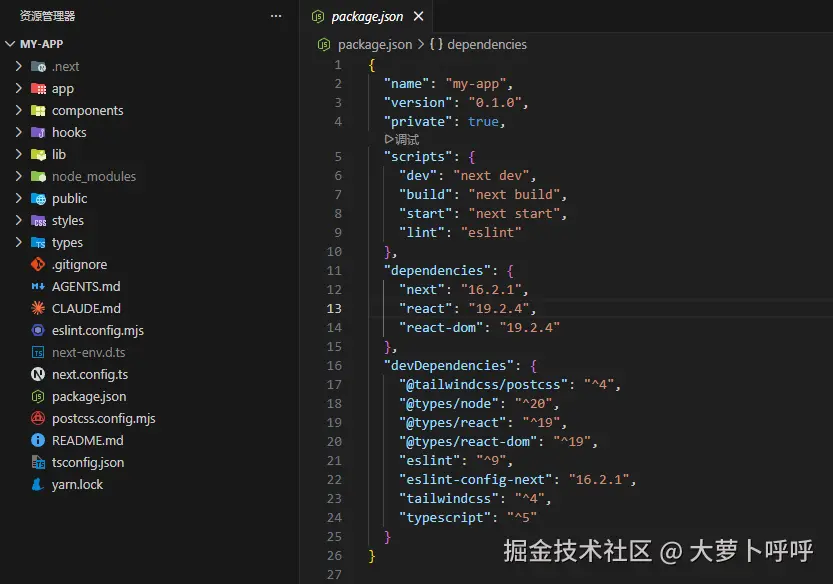
Task: Click the "dev" script key on line 6
Action: (x=418, y=175)
